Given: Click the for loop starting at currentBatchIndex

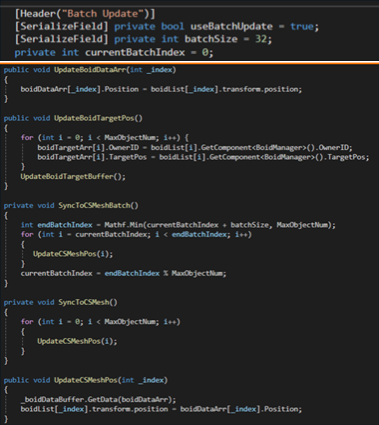Looking at the screenshot, I should pos(136,234).
